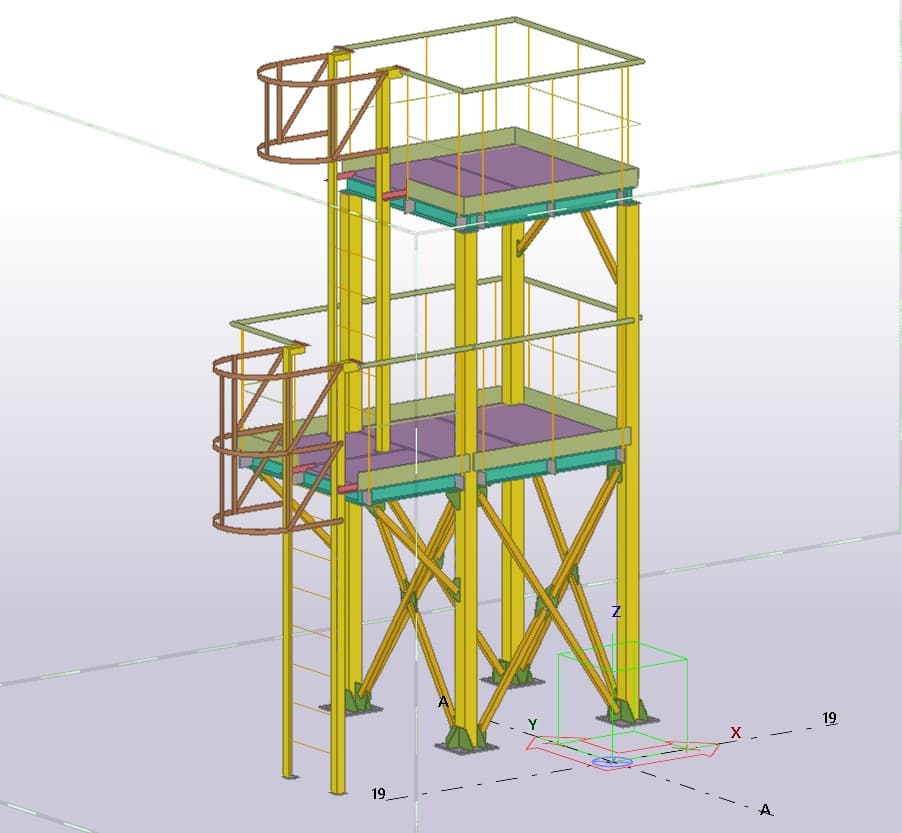
Task: Click the green Y axis label
Action: click(533, 725)
